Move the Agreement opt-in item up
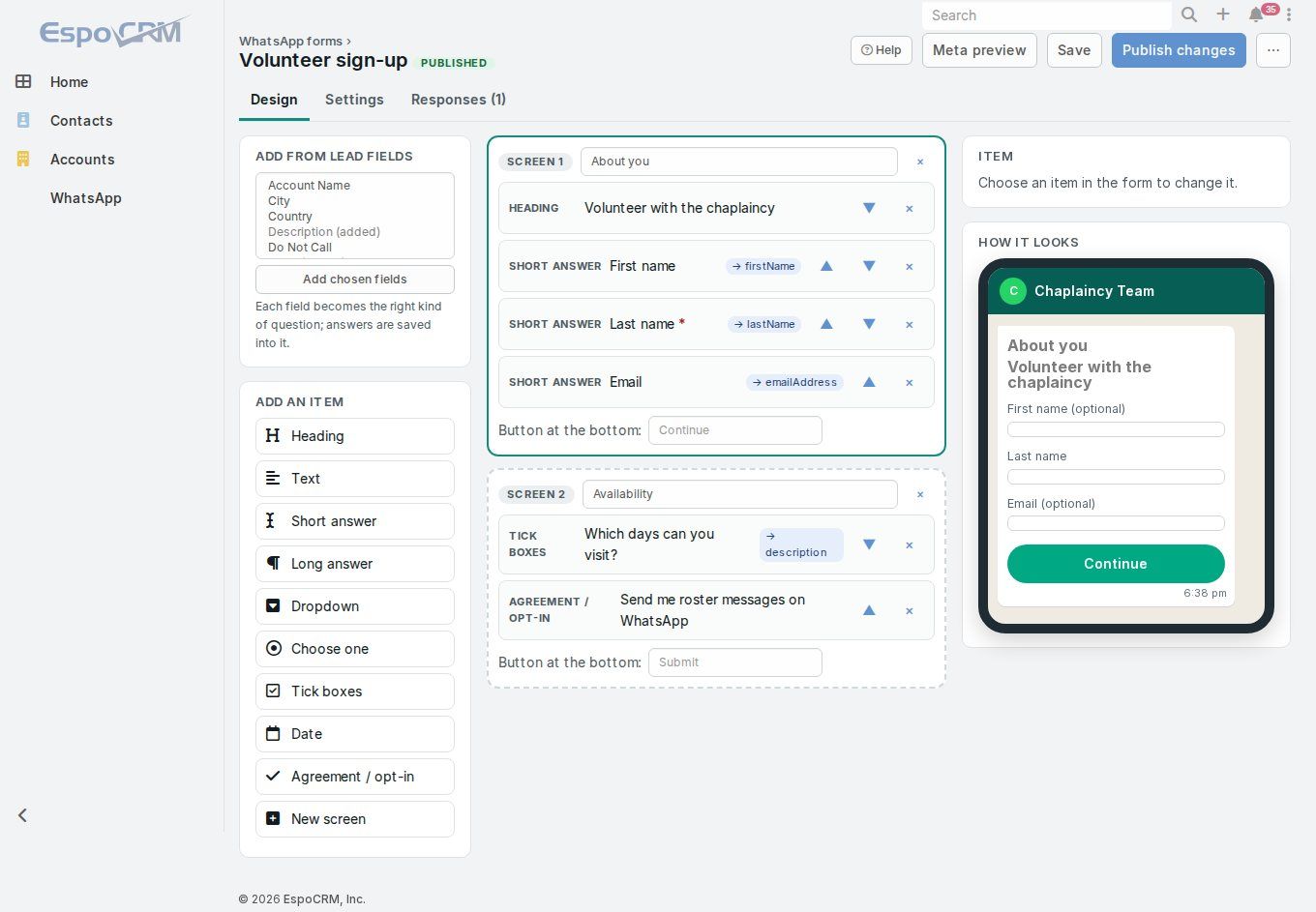Screen dimensions: 1316x912 (869, 610)
